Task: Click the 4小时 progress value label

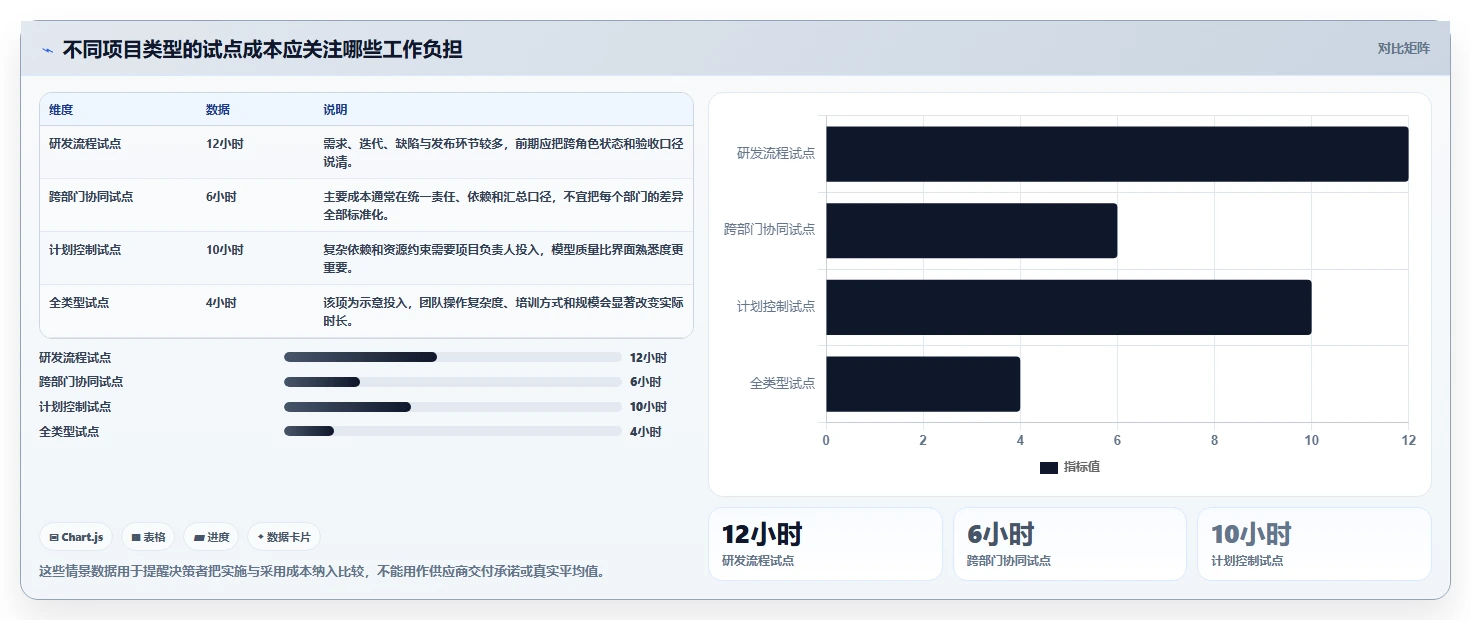Action: click(645, 431)
